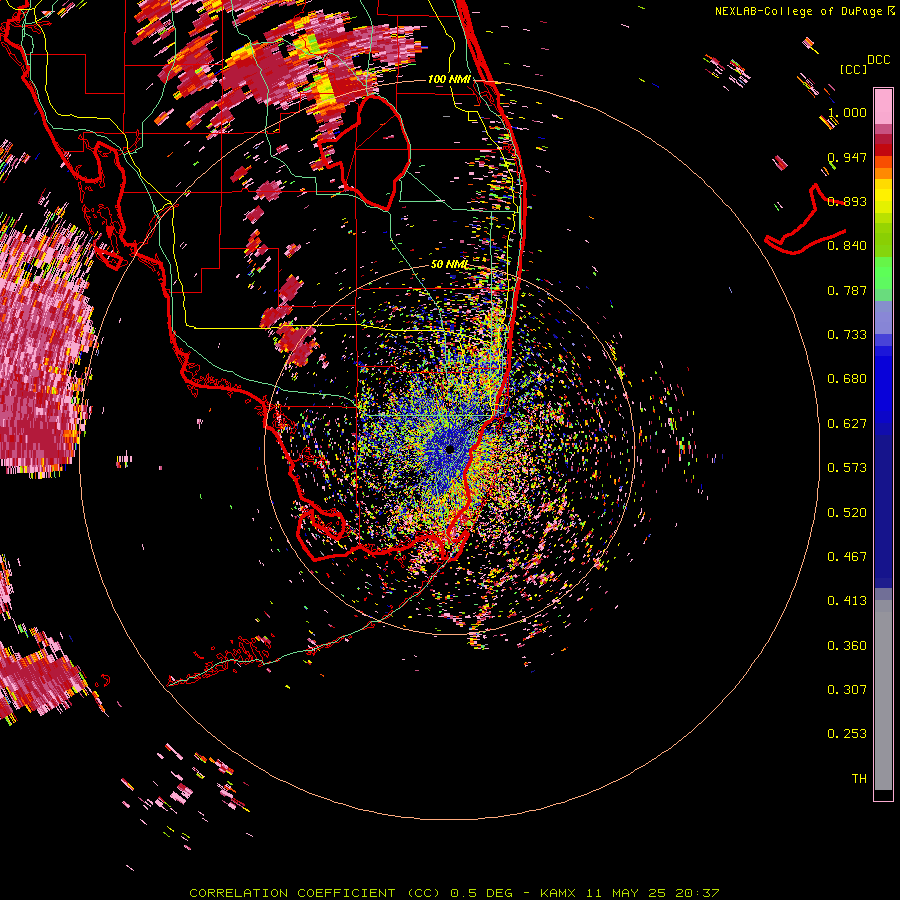Click the 20:37 timestamp in caption
This screenshot has height=900, width=900.
pos(697,893)
